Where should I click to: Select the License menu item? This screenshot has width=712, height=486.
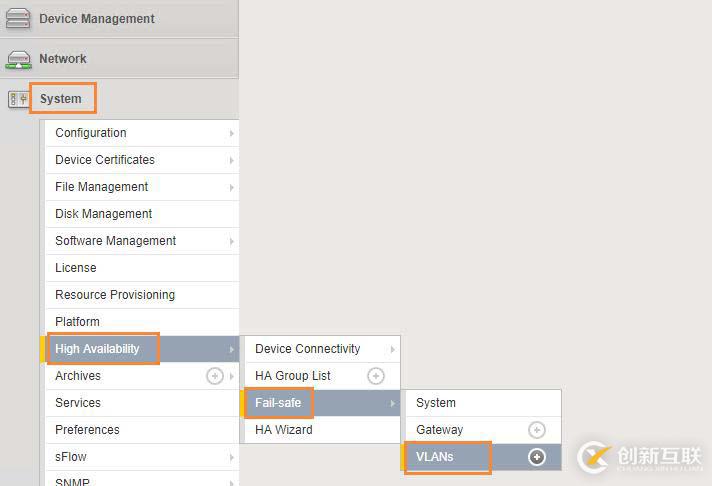point(76,268)
